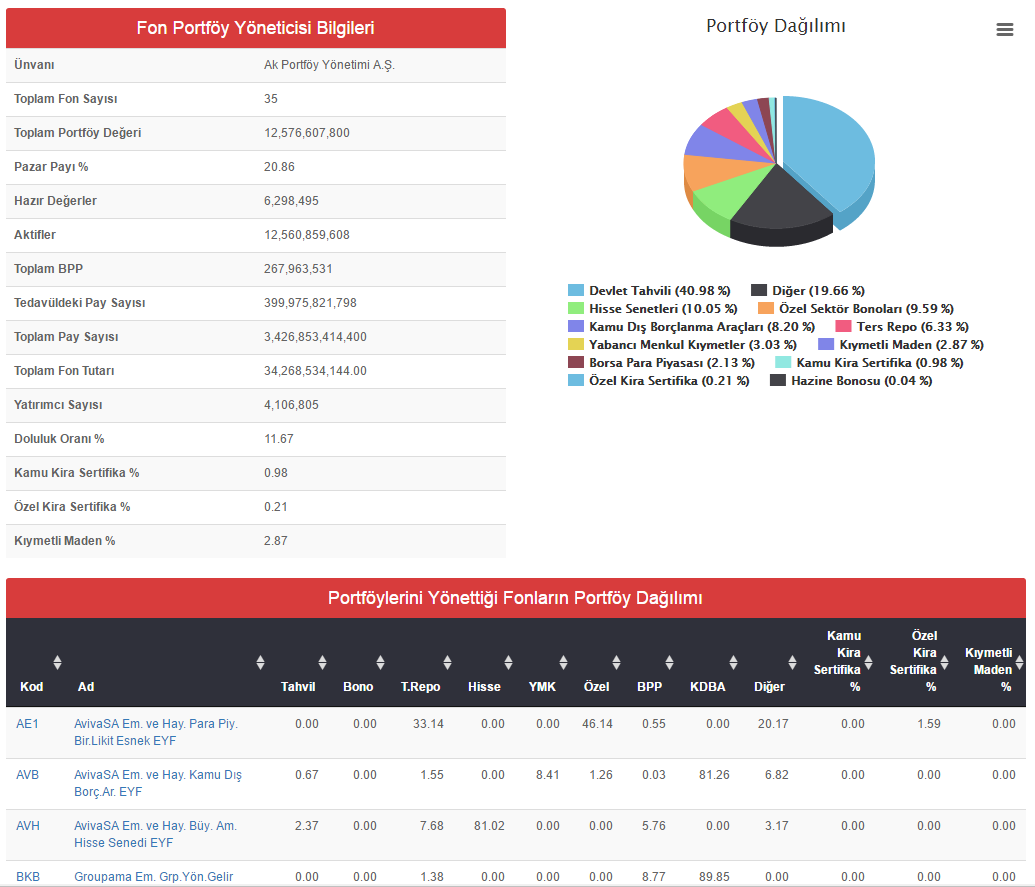Viewport: 1035px width, 887px height.
Task: Open the AVB fund code link
Action: point(27,775)
